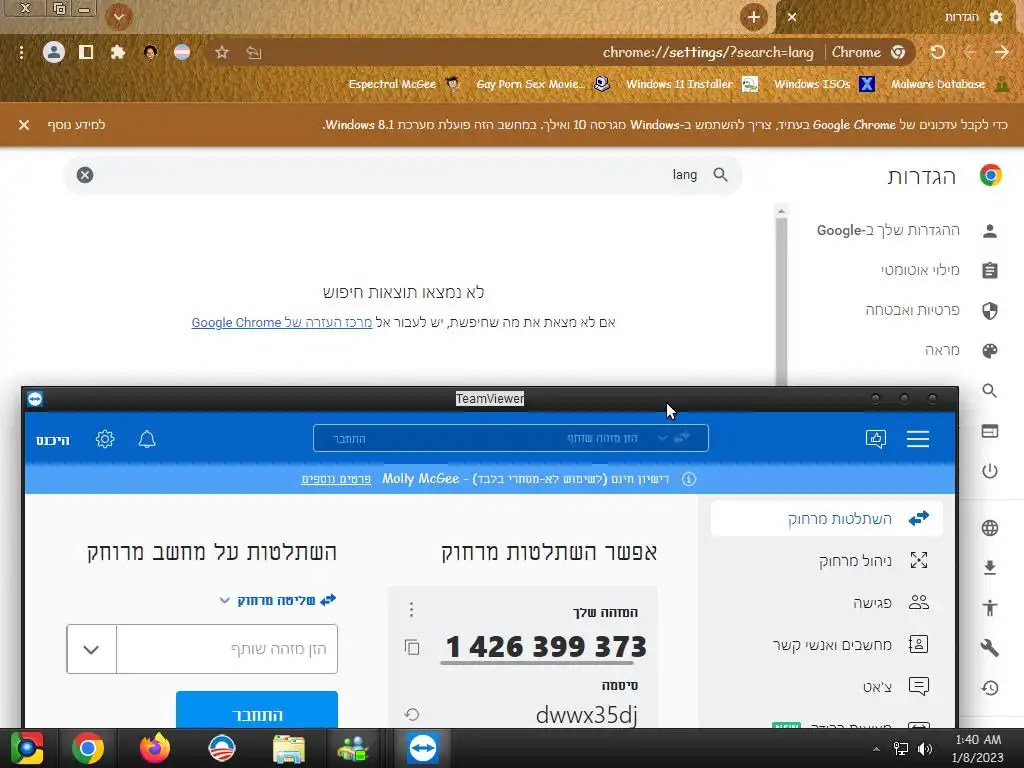
Task: Open TeamViewer notifications bell
Action: point(147,439)
